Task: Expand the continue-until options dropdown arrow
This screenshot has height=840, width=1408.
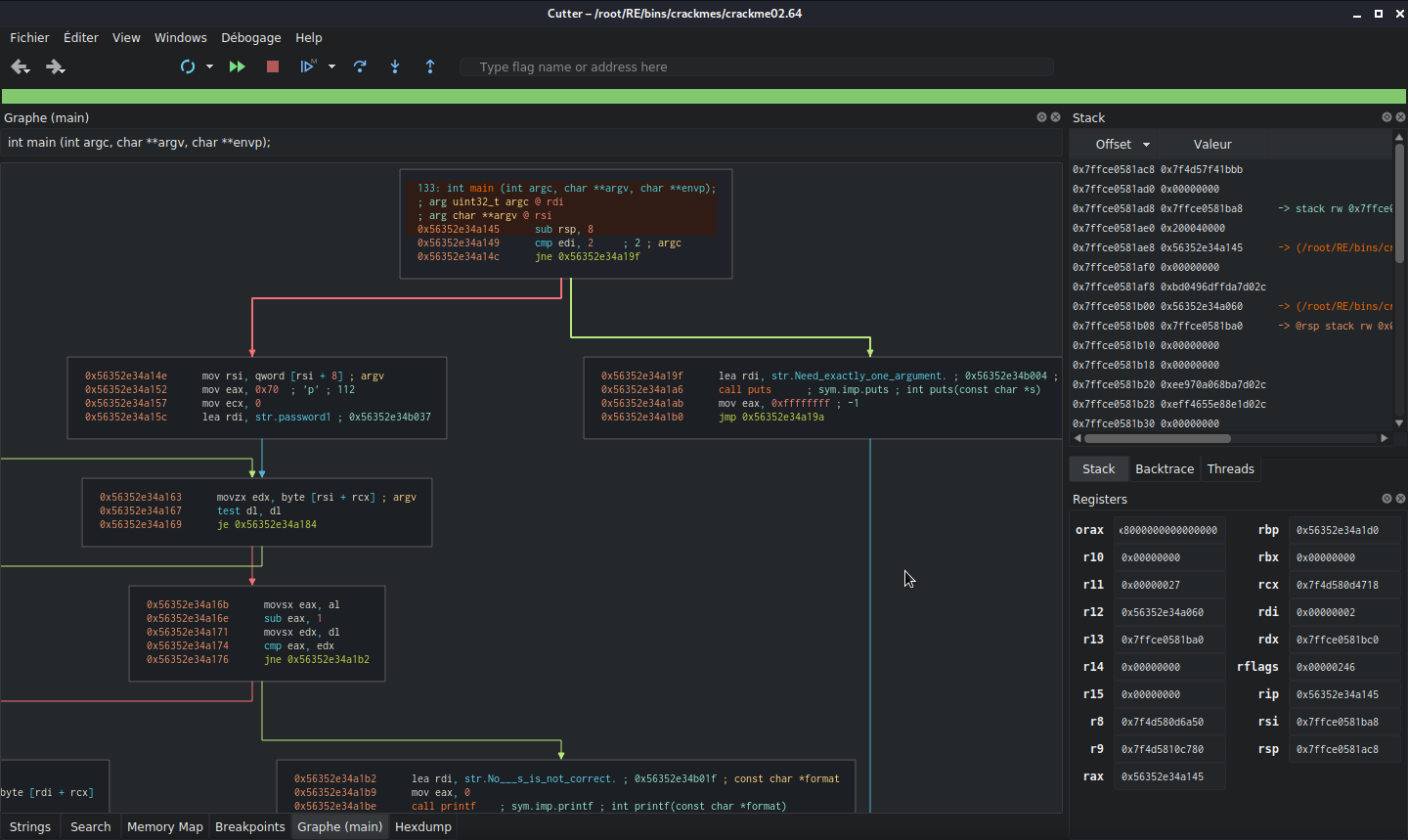Action: 331,66
